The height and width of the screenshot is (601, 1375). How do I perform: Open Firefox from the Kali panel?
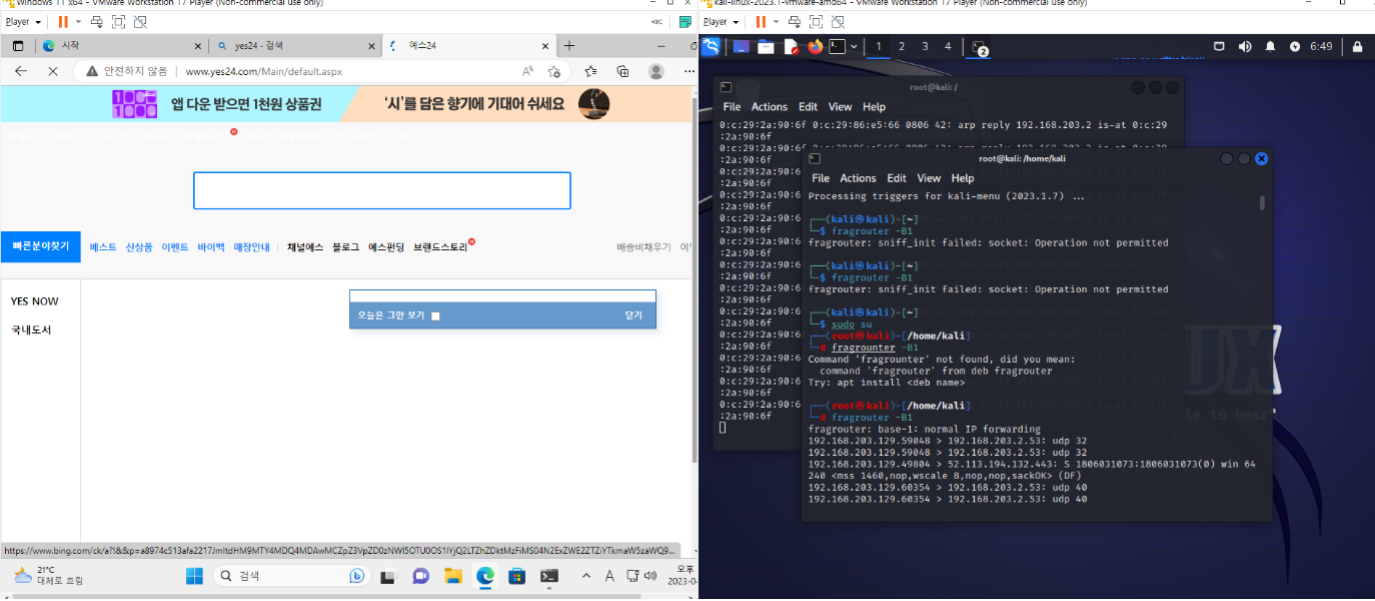pos(813,46)
